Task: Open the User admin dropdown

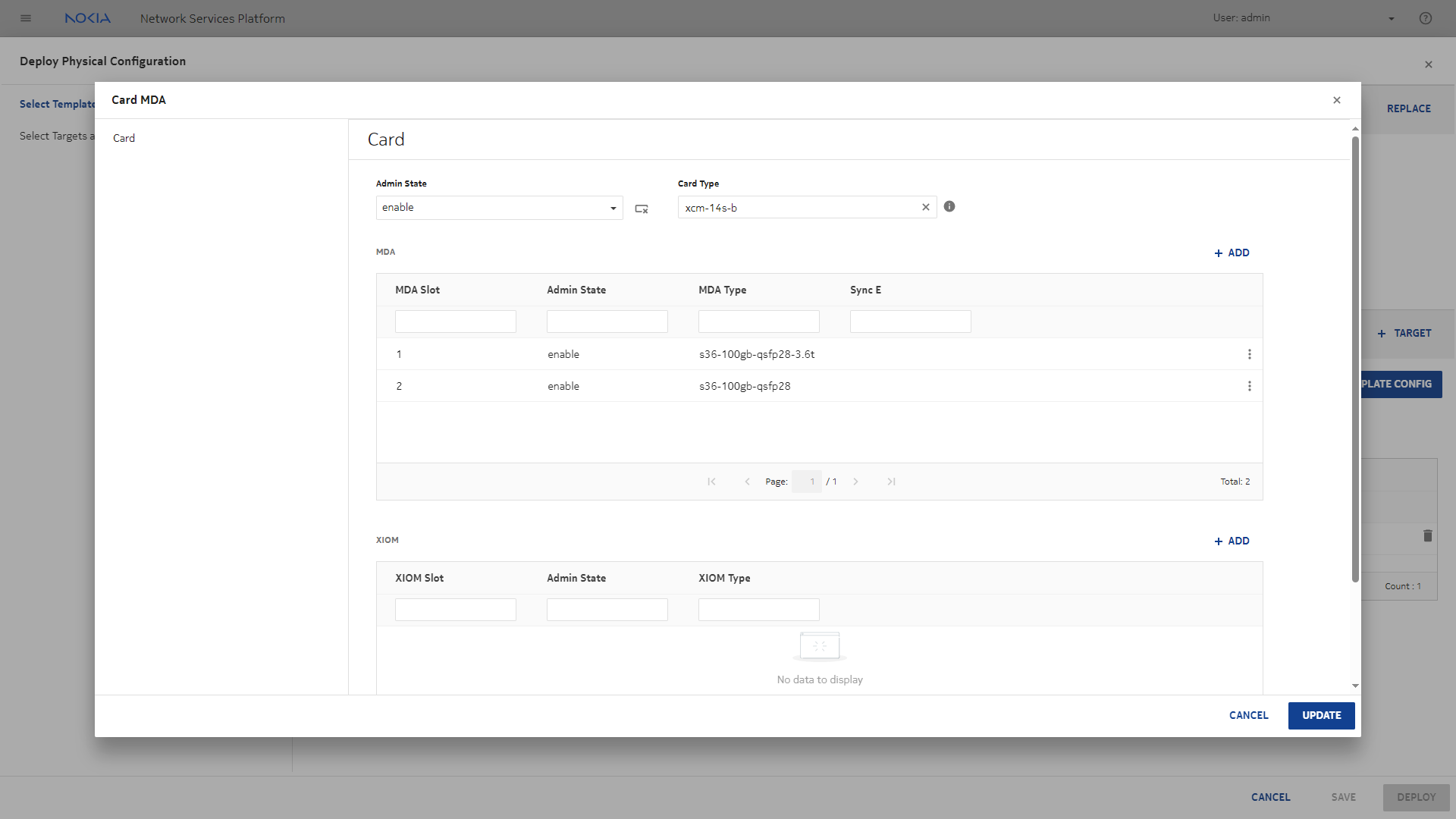Action: (x=1391, y=18)
